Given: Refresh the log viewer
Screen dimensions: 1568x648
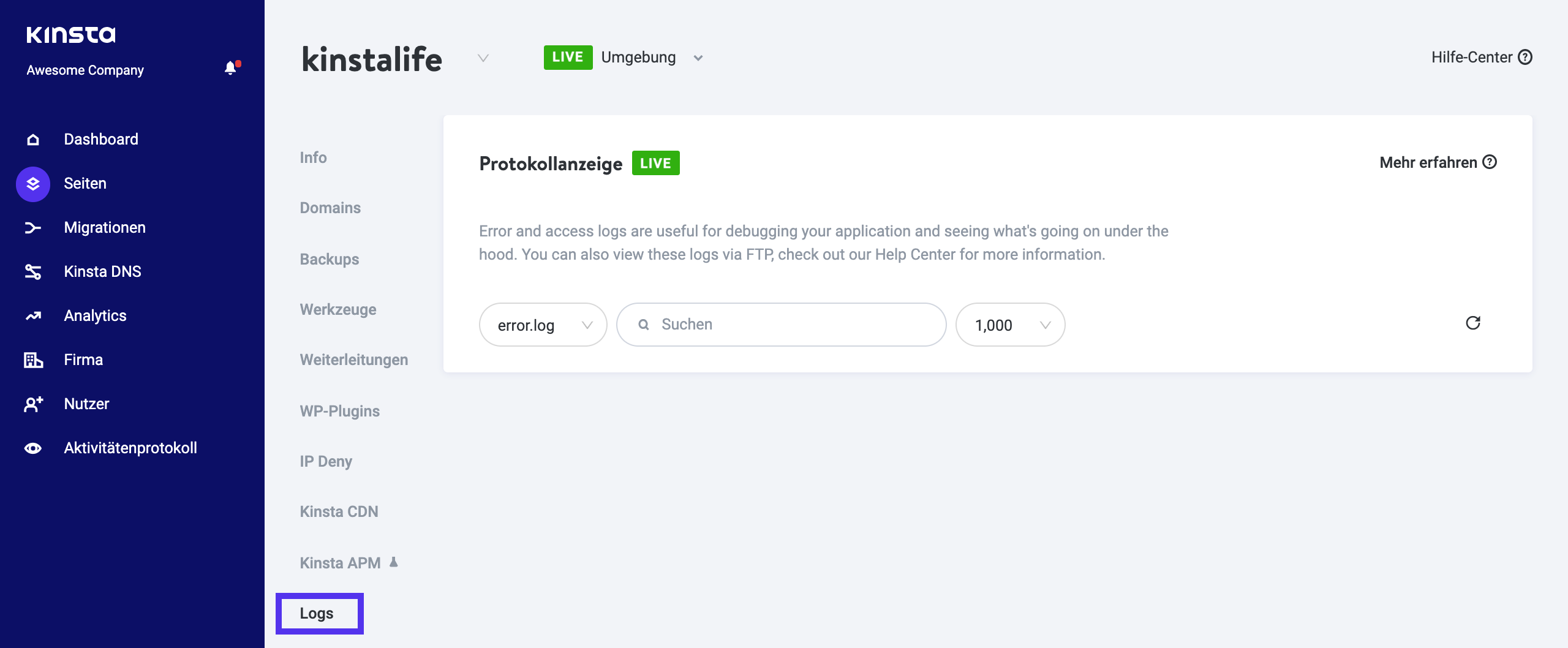Looking at the screenshot, I should tap(1473, 323).
